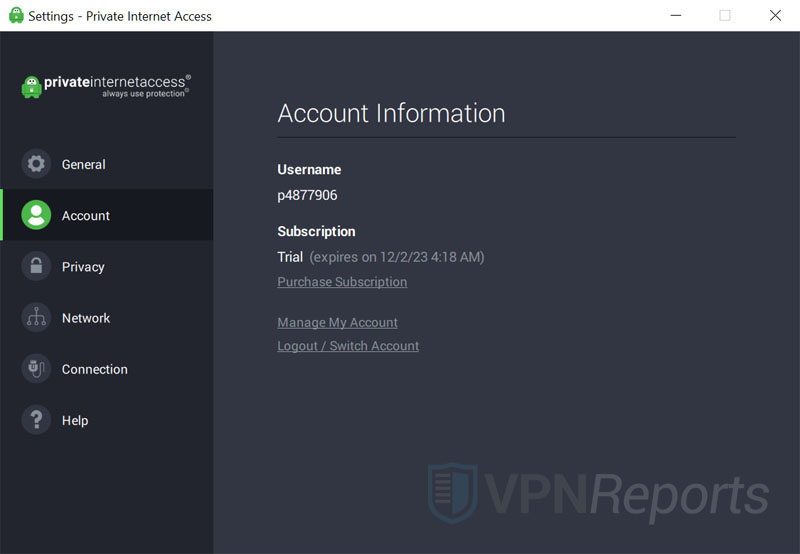
Task: Click the Account person icon
Action: click(x=36, y=215)
